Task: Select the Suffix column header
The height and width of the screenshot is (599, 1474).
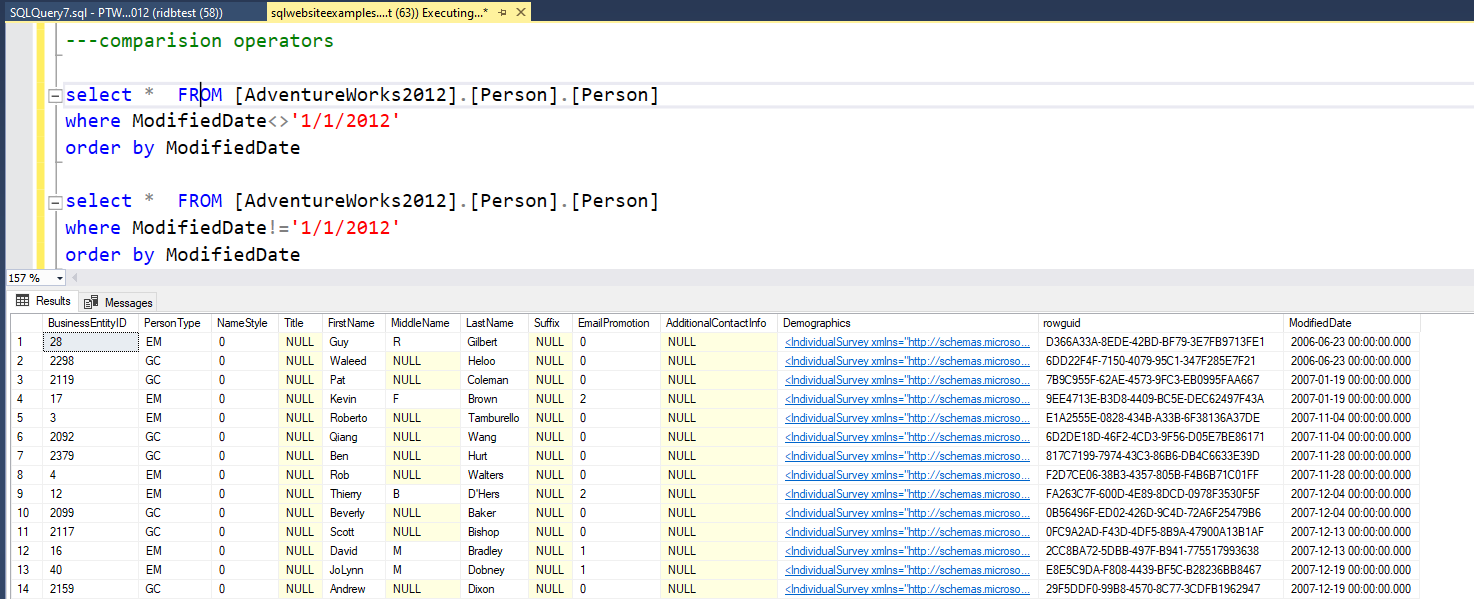Action: 550,323
